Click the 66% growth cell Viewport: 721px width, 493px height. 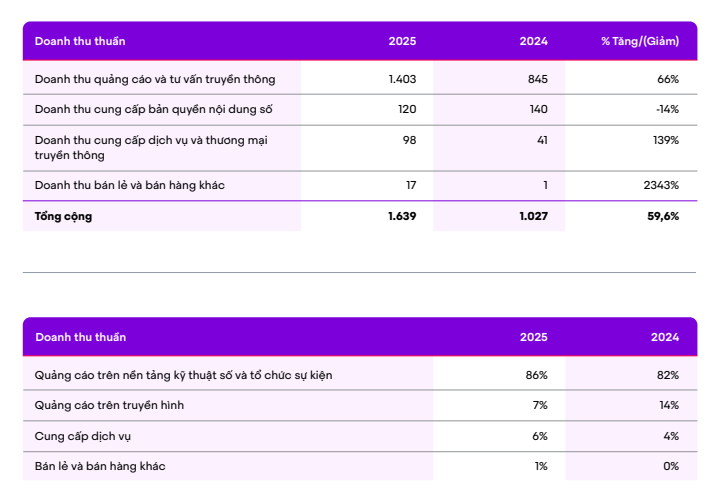[668, 79]
